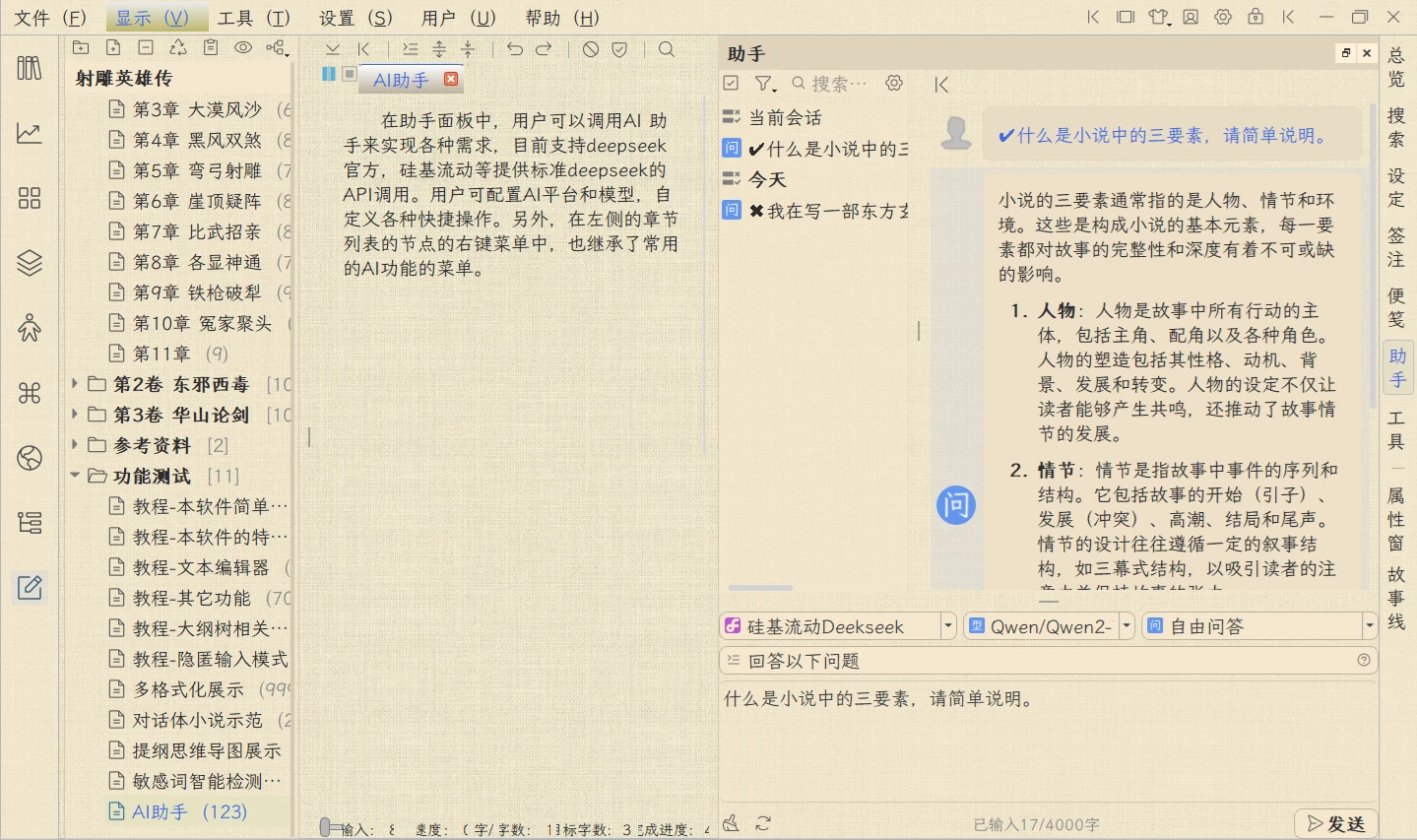1417x840 pixels.
Task: Toggle the eye visibility icon in outline toolbar
Action: pos(242,47)
